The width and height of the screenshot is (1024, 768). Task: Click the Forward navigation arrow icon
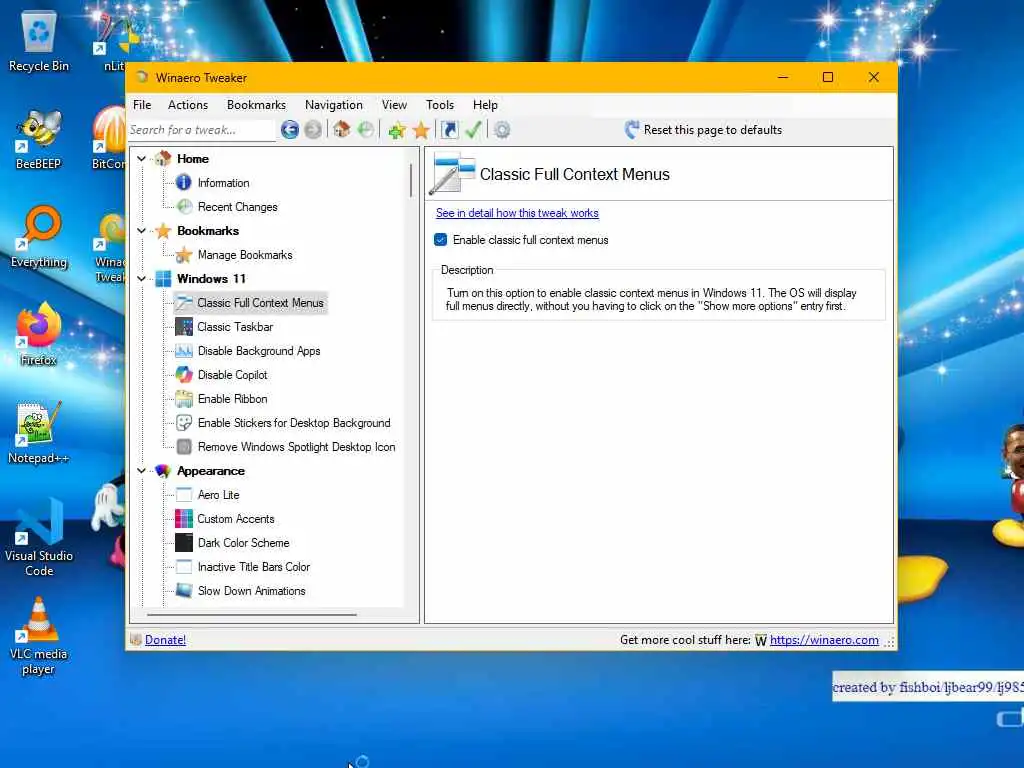313,130
